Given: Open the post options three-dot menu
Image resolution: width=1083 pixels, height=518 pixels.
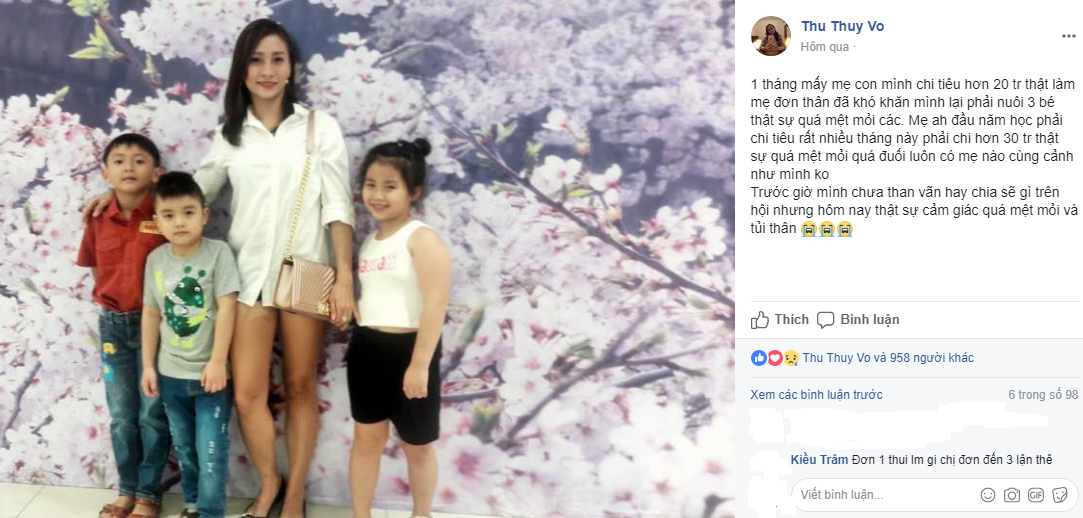Looking at the screenshot, I should pyautogui.click(x=1068, y=35).
